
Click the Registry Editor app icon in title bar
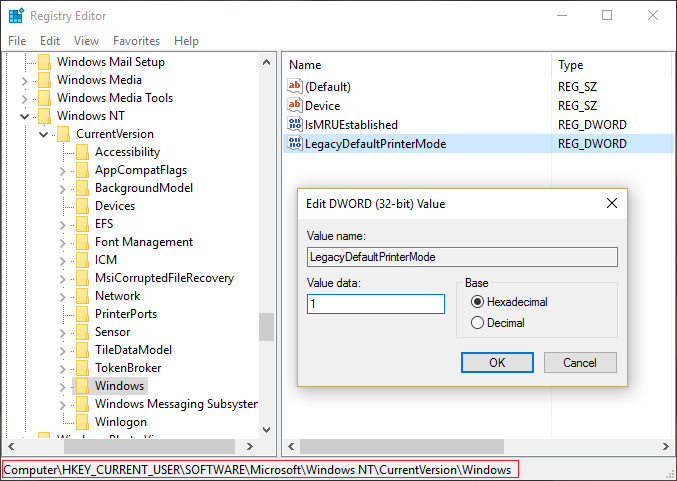click(x=15, y=16)
